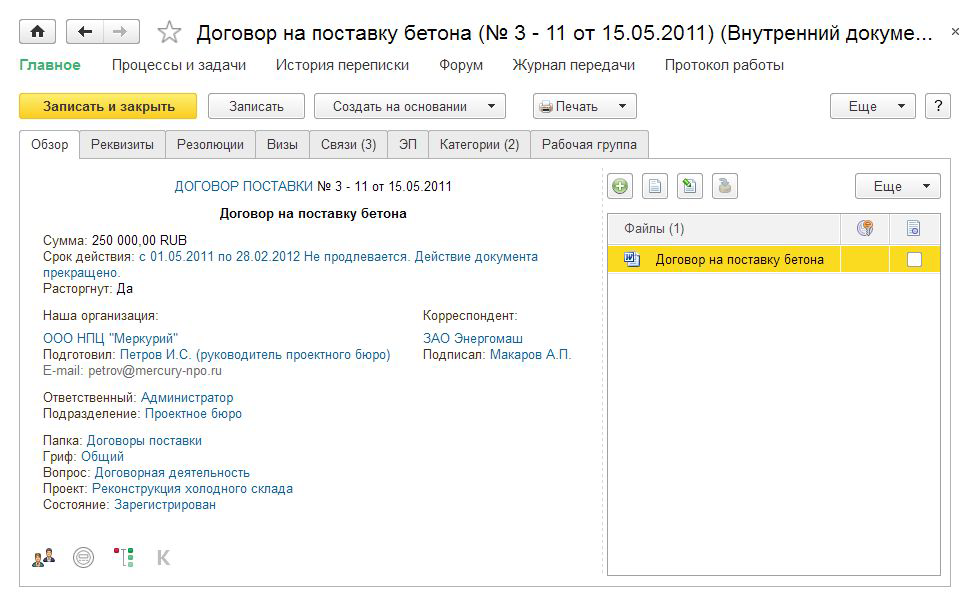The height and width of the screenshot is (601, 977).
Task: Open Договоры поставки folder link
Action: [x=144, y=440]
